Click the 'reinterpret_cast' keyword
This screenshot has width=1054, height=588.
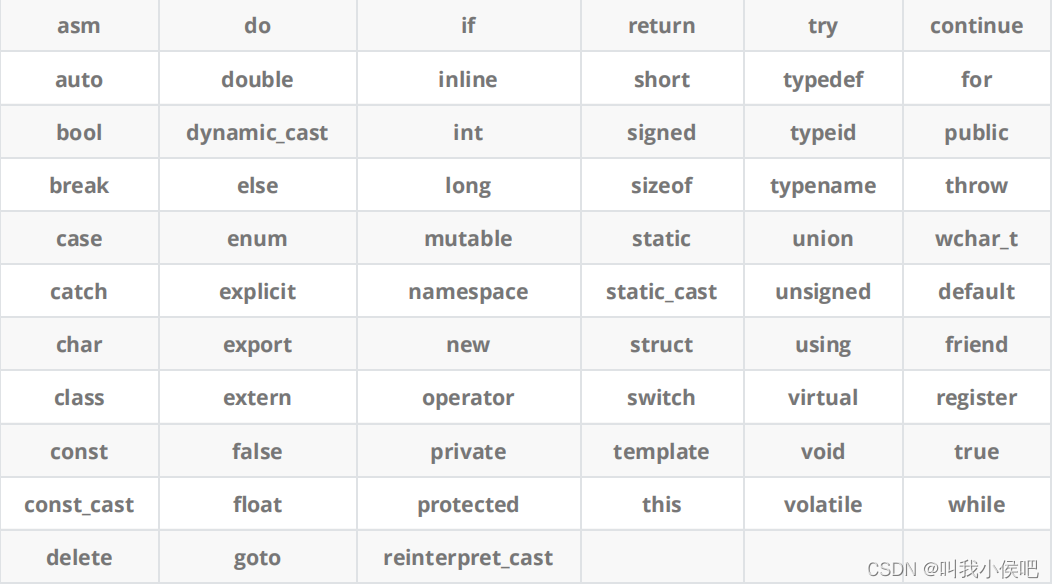coord(468,558)
